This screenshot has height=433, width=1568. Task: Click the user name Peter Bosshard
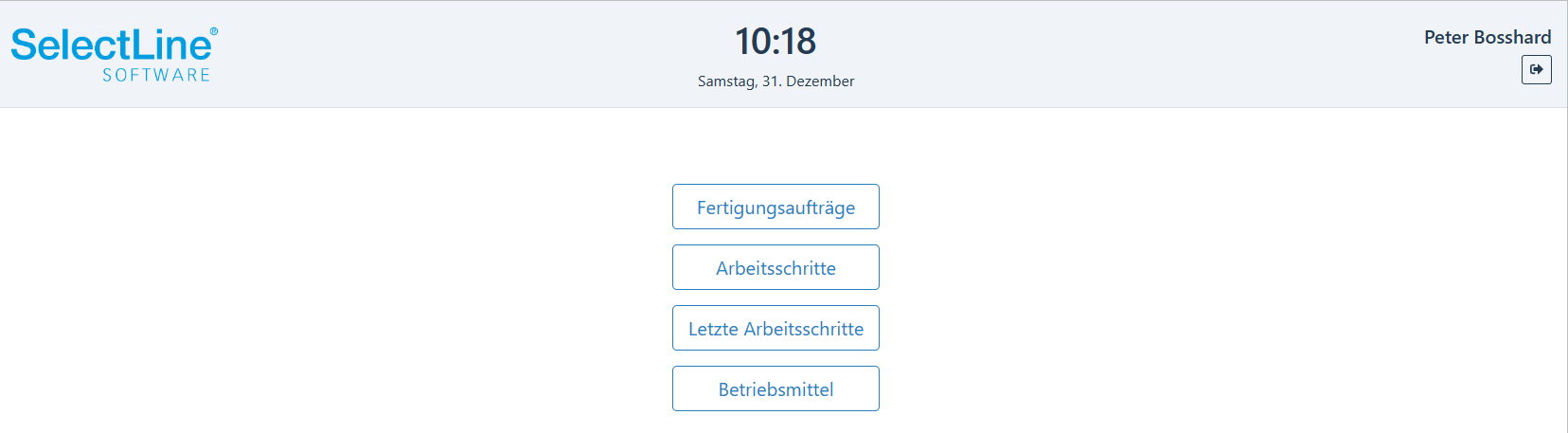point(1488,37)
